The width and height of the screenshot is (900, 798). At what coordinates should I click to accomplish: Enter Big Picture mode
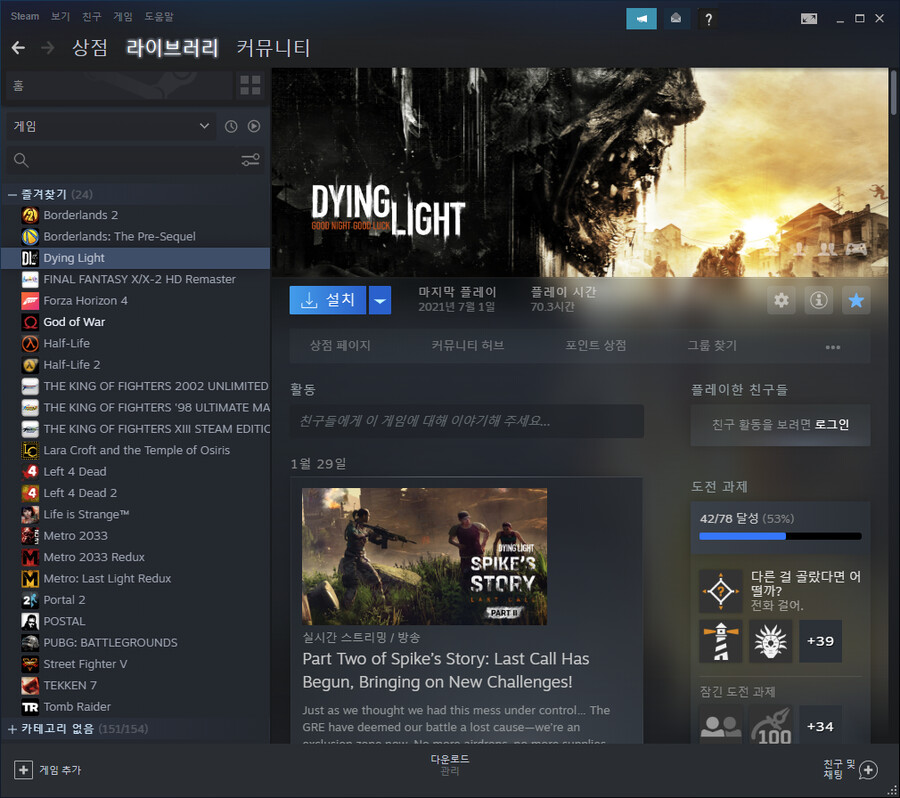tap(808, 18)
